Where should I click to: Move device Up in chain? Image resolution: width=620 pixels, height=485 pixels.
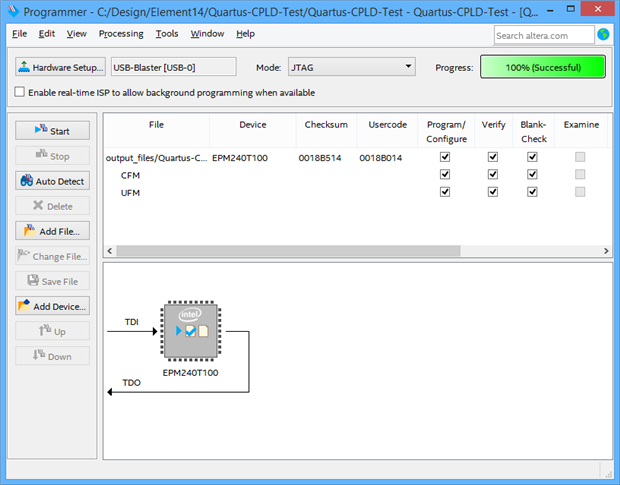(52, 331)
